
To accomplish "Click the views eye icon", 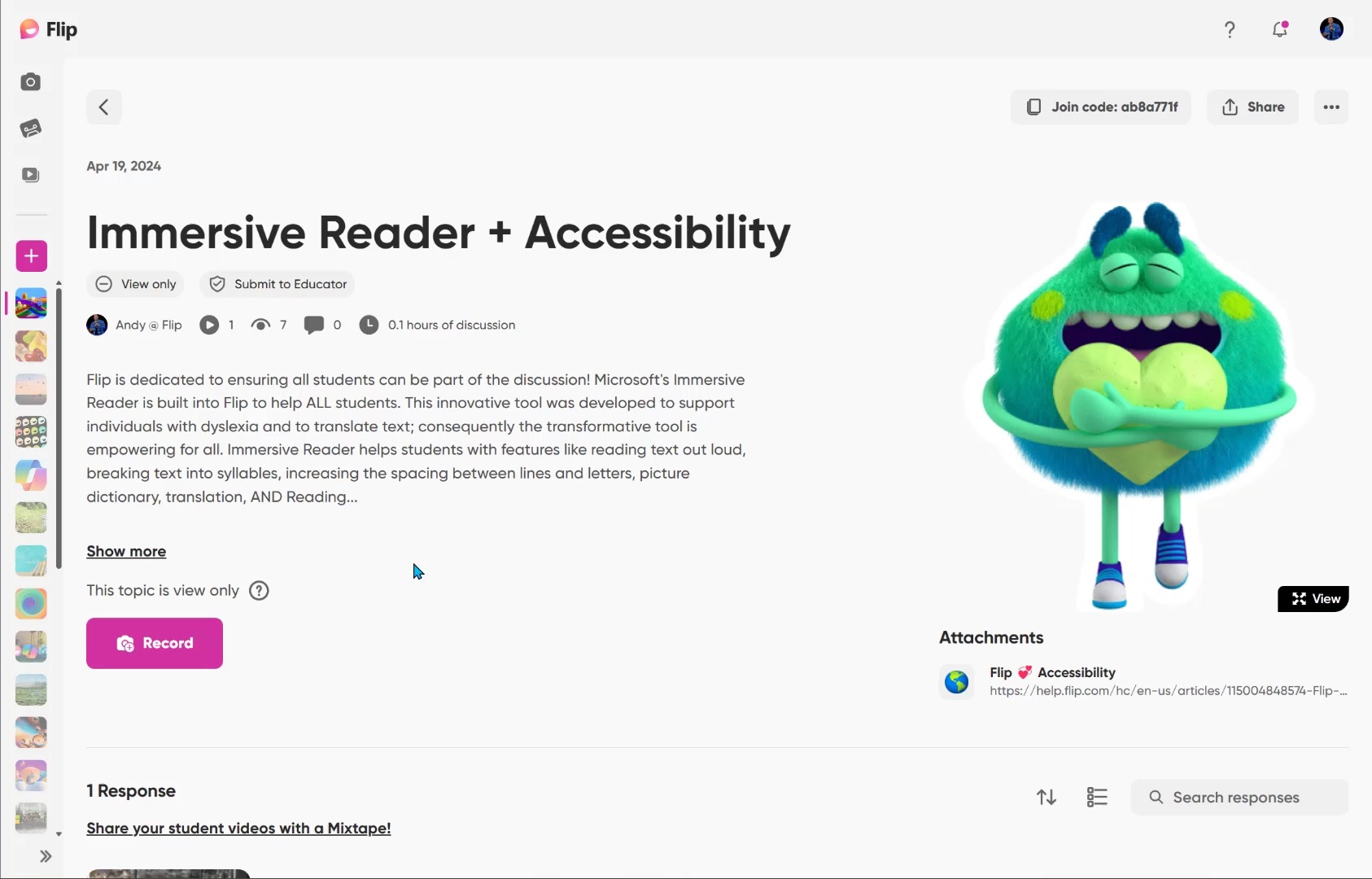I will [260, 326].
